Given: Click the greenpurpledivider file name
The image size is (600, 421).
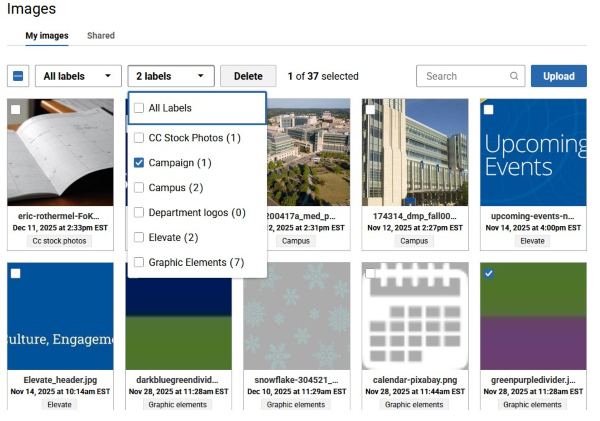Looking at the screenshot, I should 533,380.
